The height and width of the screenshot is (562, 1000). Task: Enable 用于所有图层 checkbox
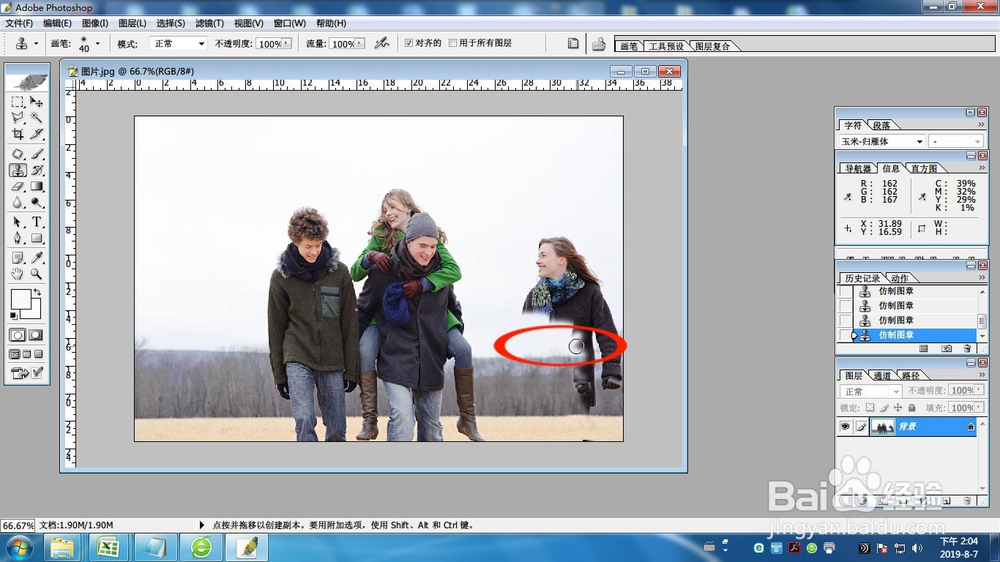tap(452, 43)
